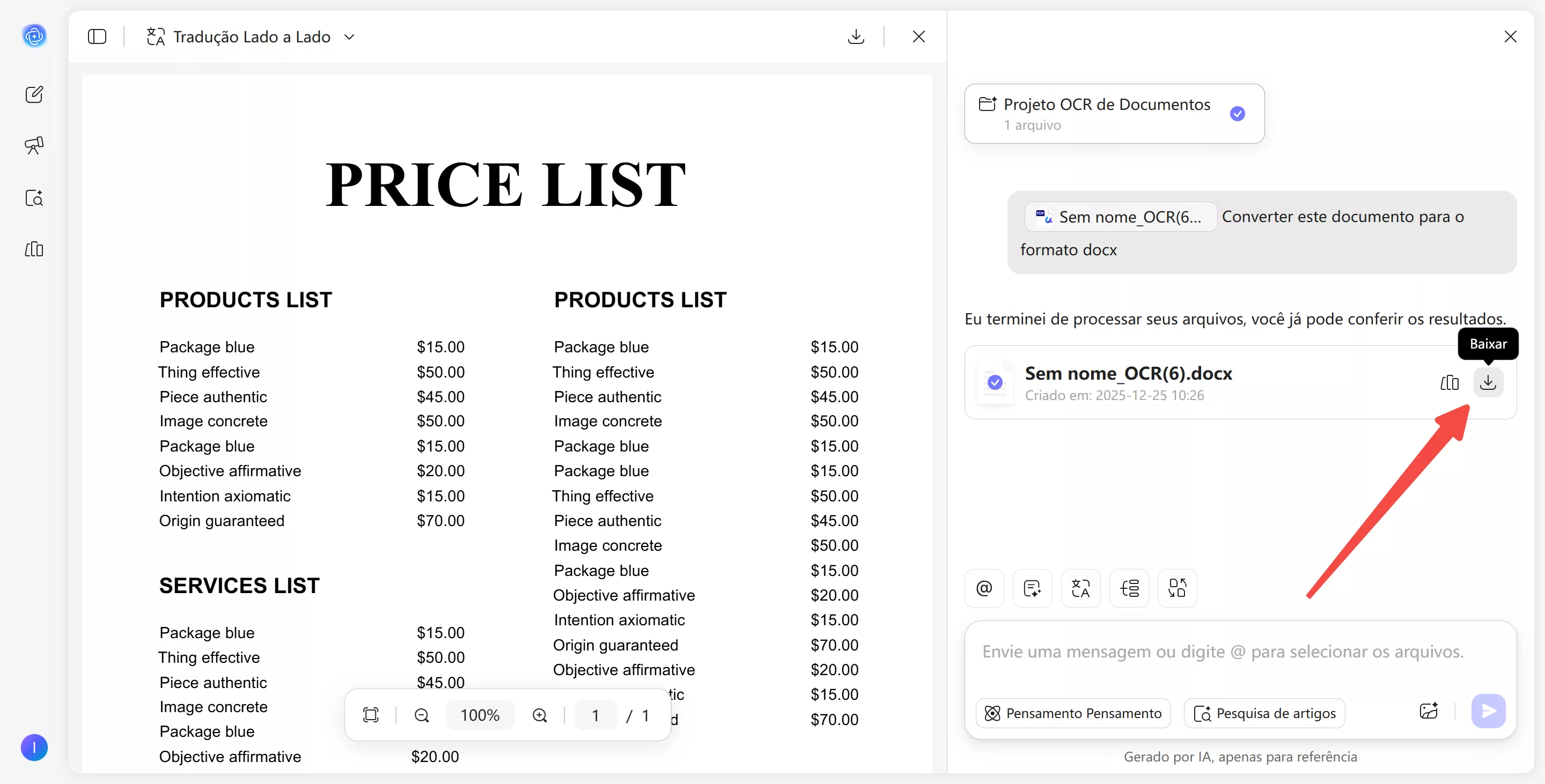Toggle the Projeto OCR de Documentos checkmark
This screenshot has width=1545, height=784.
coord(1237,113)
